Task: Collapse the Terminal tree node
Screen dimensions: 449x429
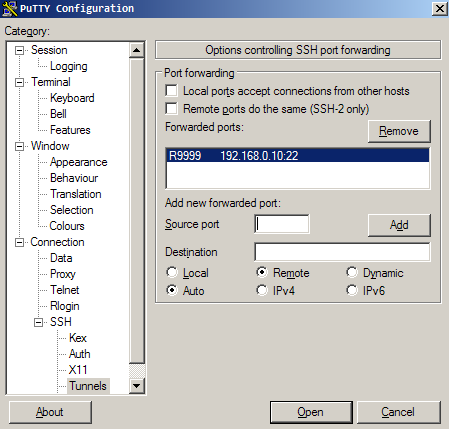Action: [20, 82]
